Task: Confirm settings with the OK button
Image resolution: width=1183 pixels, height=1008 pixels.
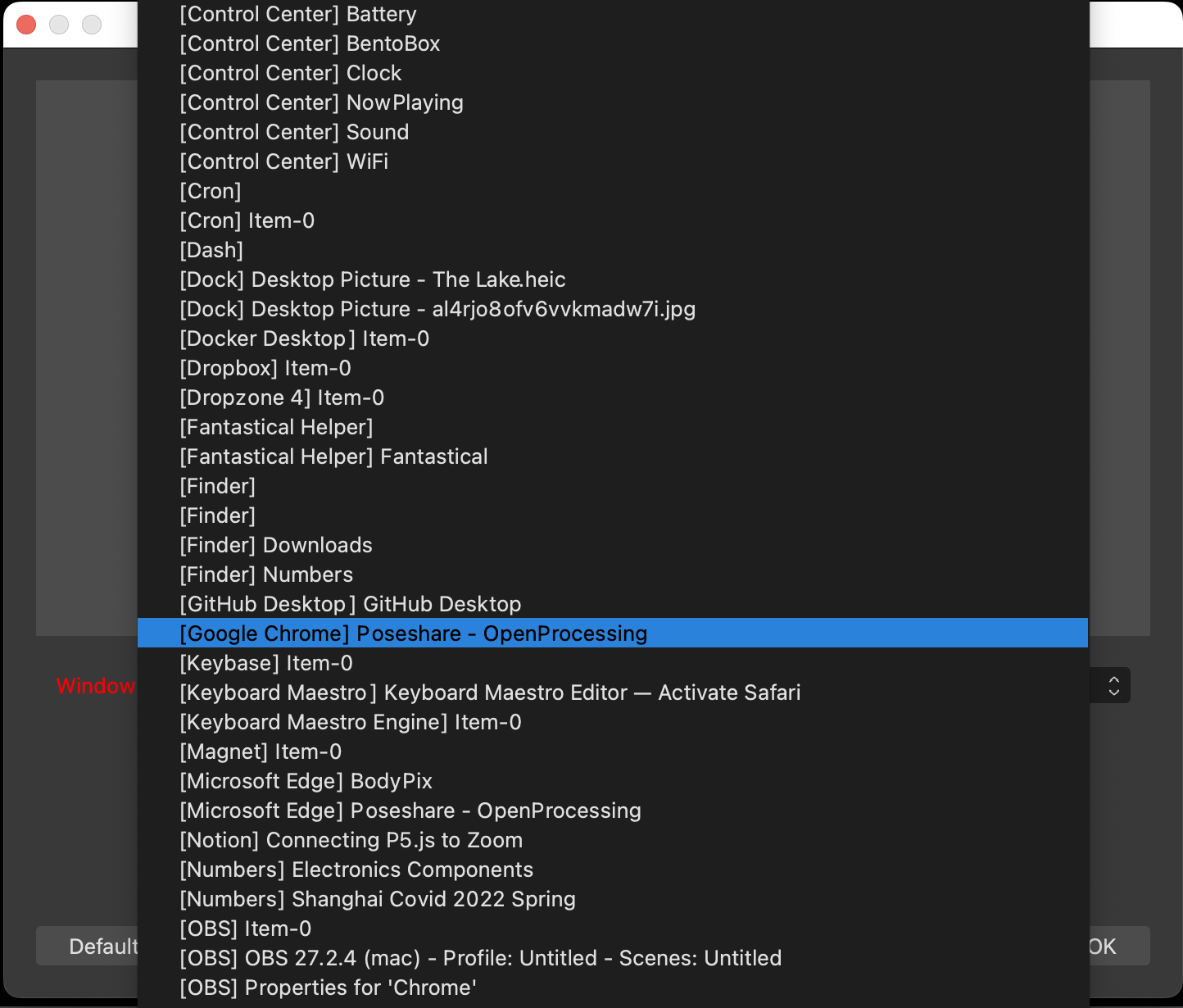Action: coord(1103,947)
